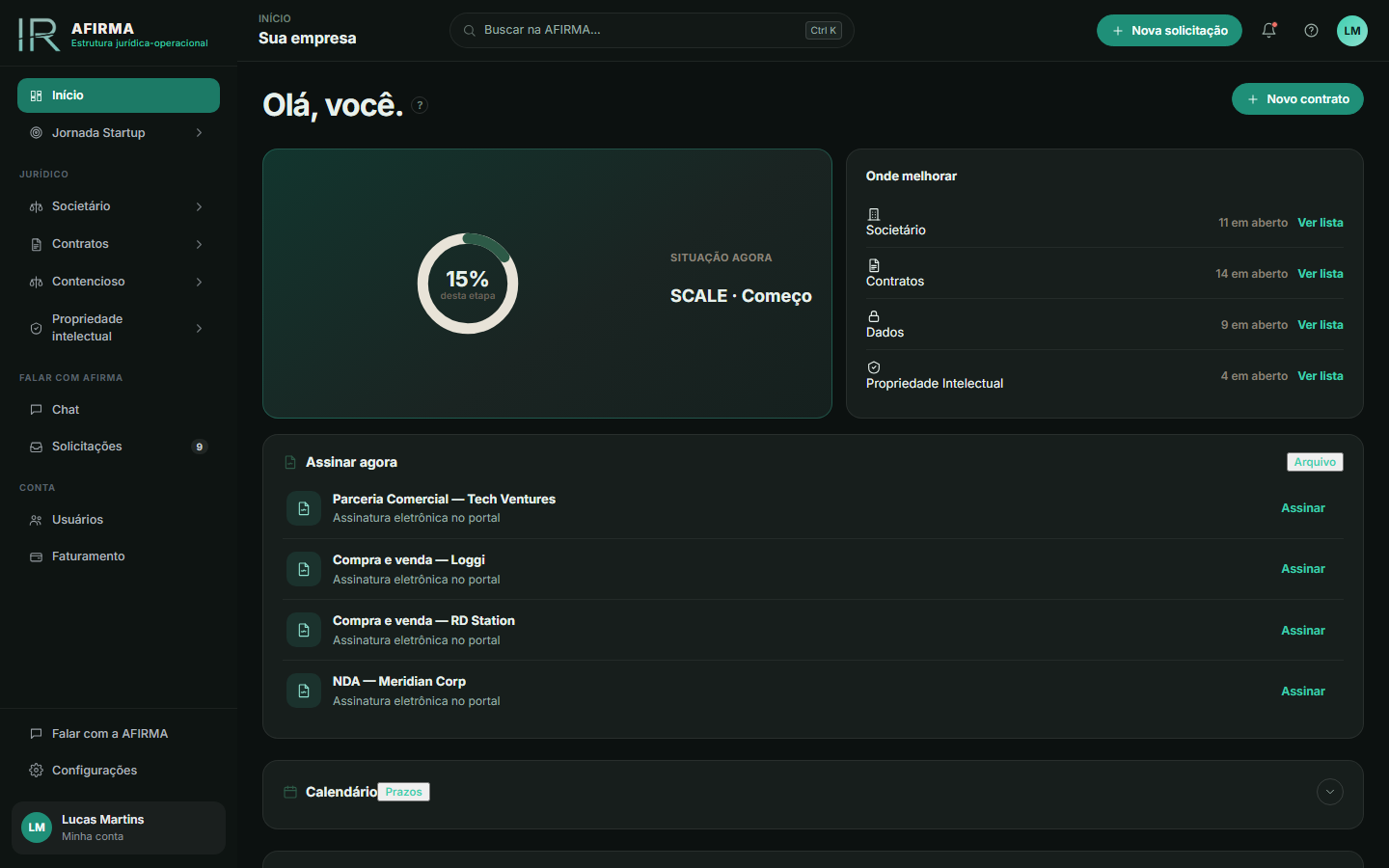
Task: Open Chat in the sidebar
Action: coord(119,410)
